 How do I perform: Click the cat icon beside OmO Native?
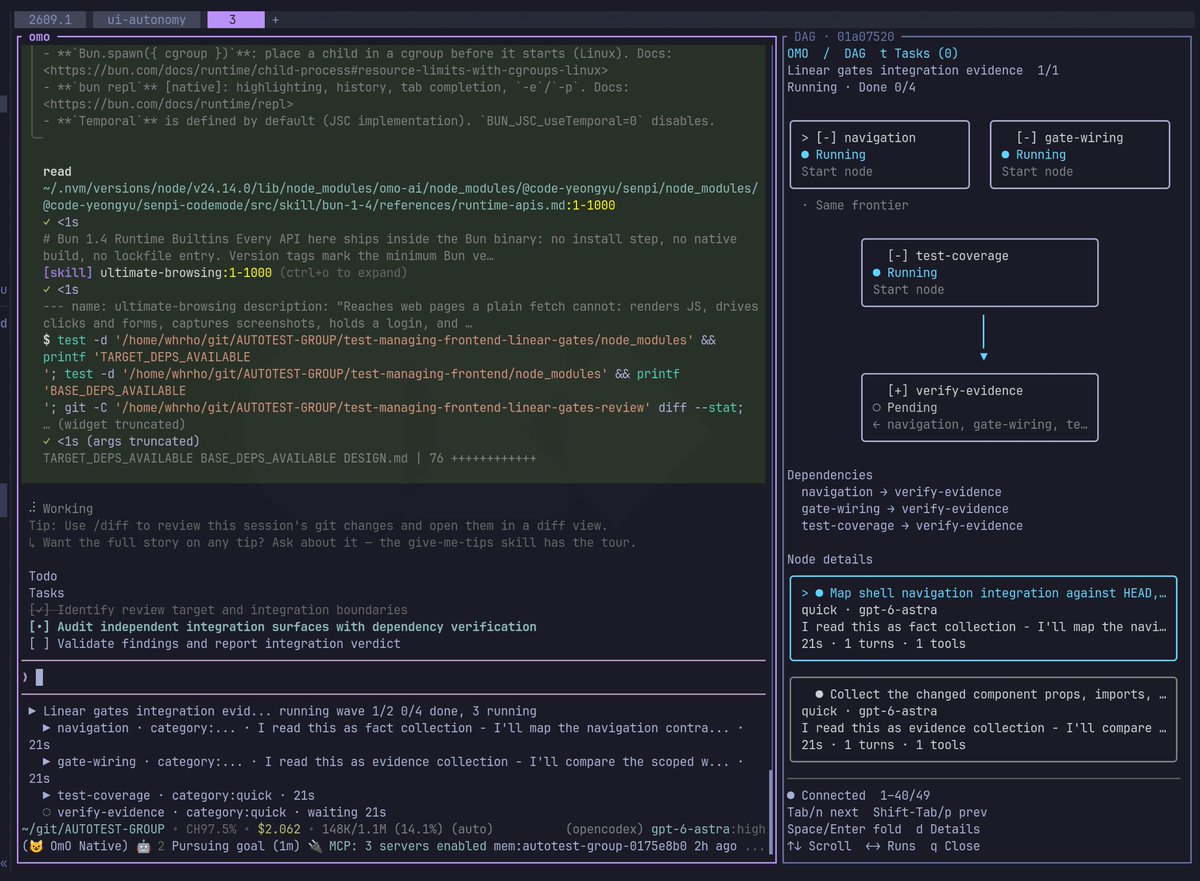36,846
